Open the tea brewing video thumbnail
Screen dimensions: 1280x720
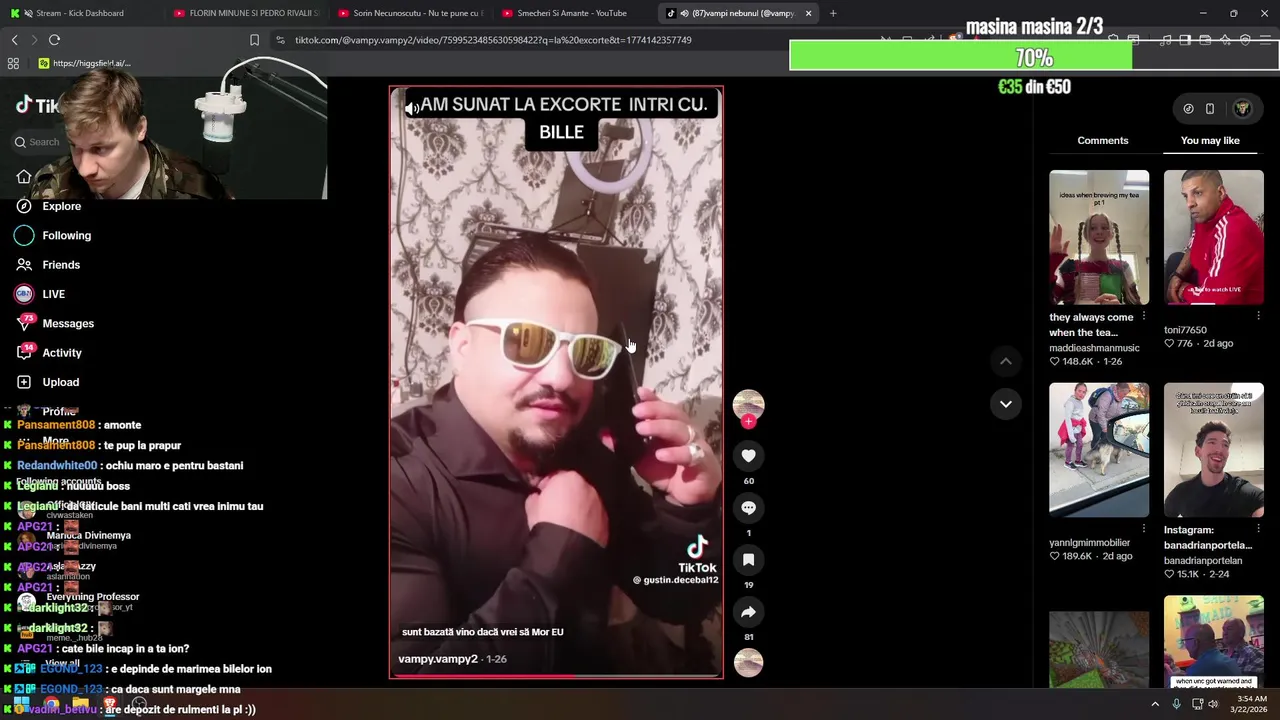point(1099,237)
